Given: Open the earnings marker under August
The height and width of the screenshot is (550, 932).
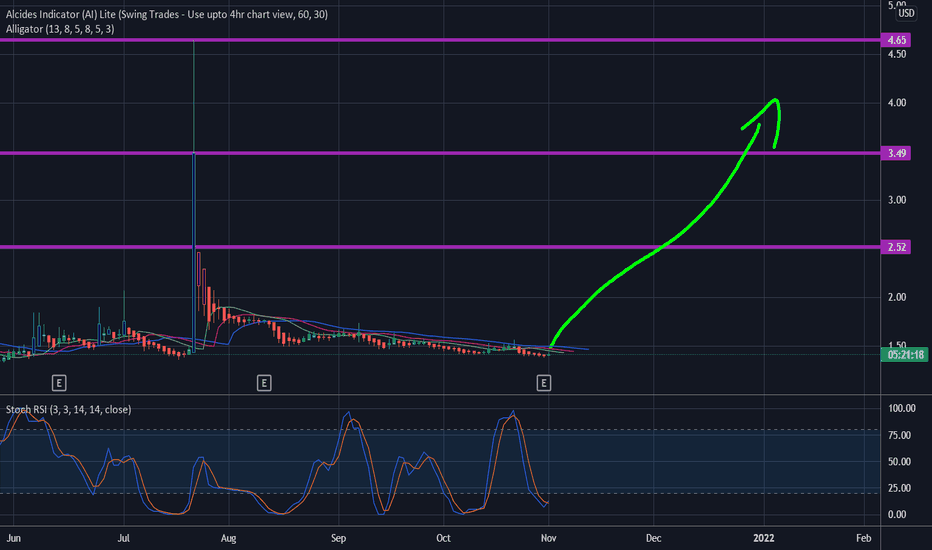Looking at the screenshot, I should pyautogui.click(x=264, y=383).
